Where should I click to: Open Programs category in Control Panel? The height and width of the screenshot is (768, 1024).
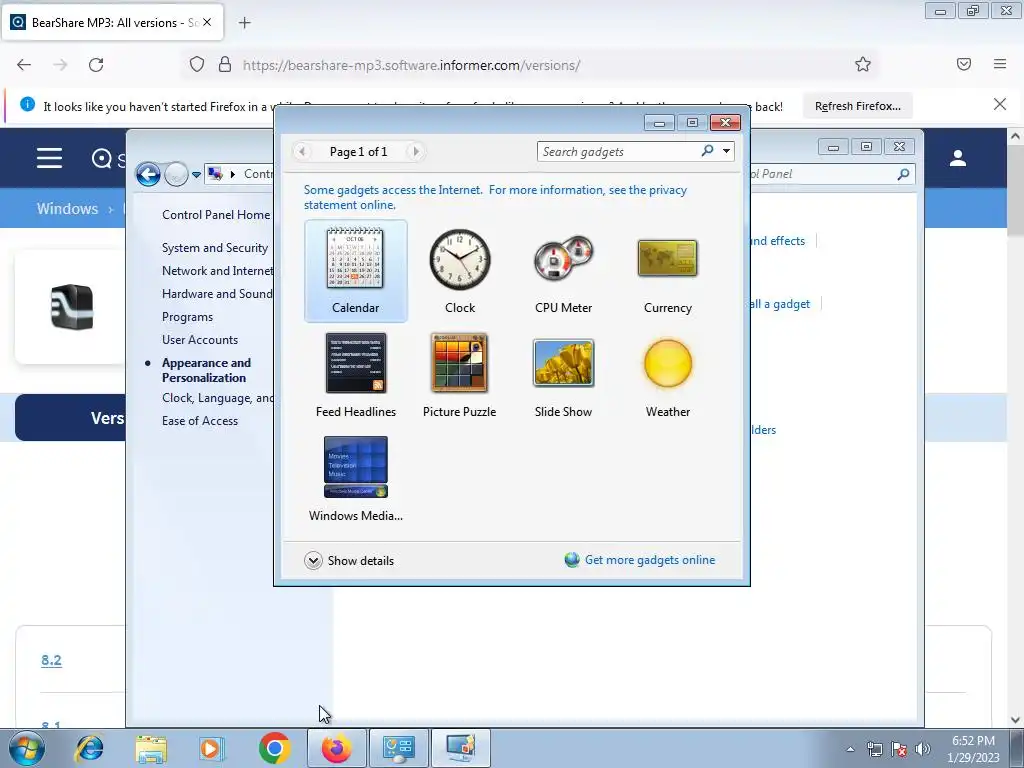(x=187, y=317)
